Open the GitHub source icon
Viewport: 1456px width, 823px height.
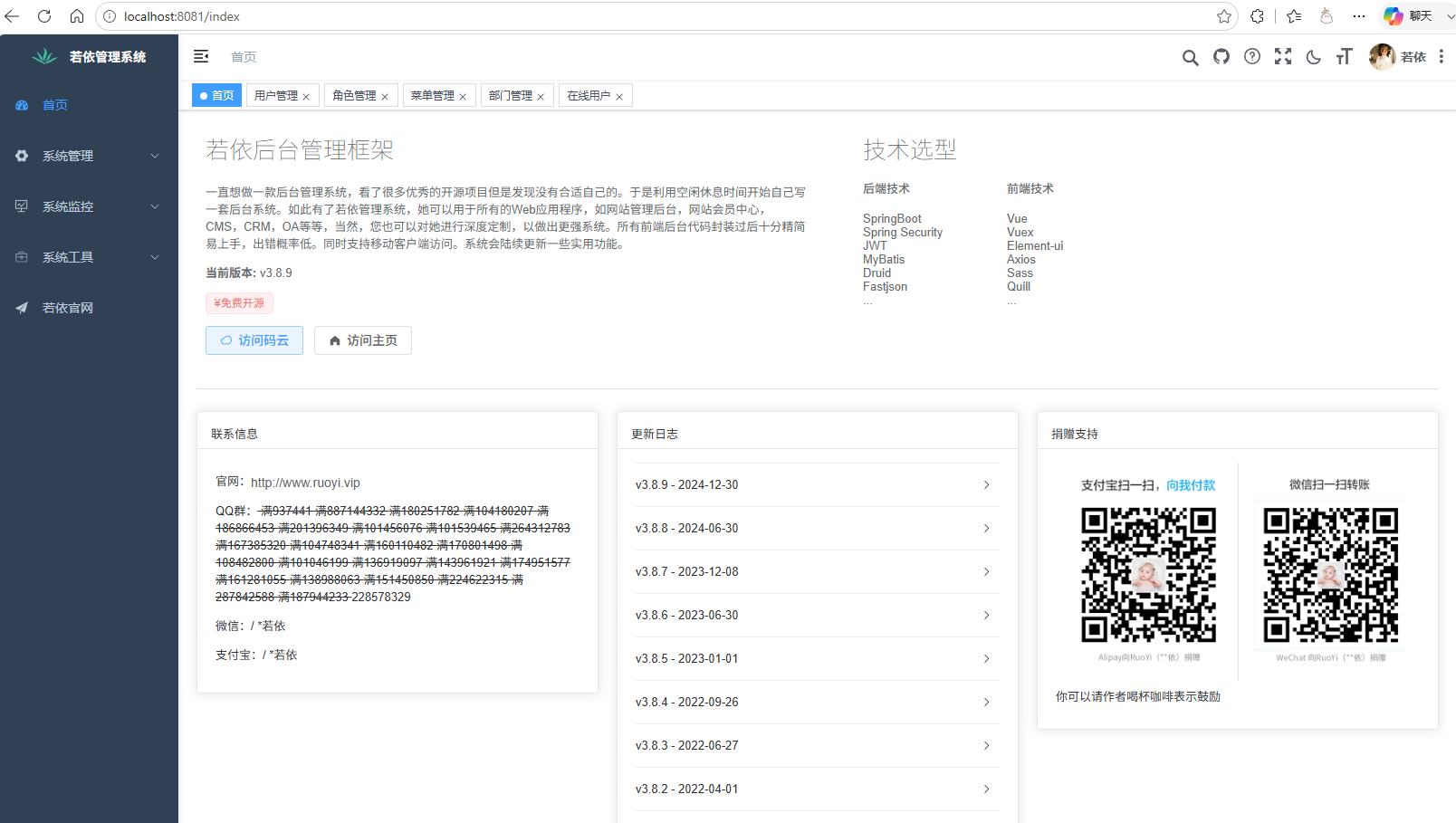click(x=1221, y=56)
